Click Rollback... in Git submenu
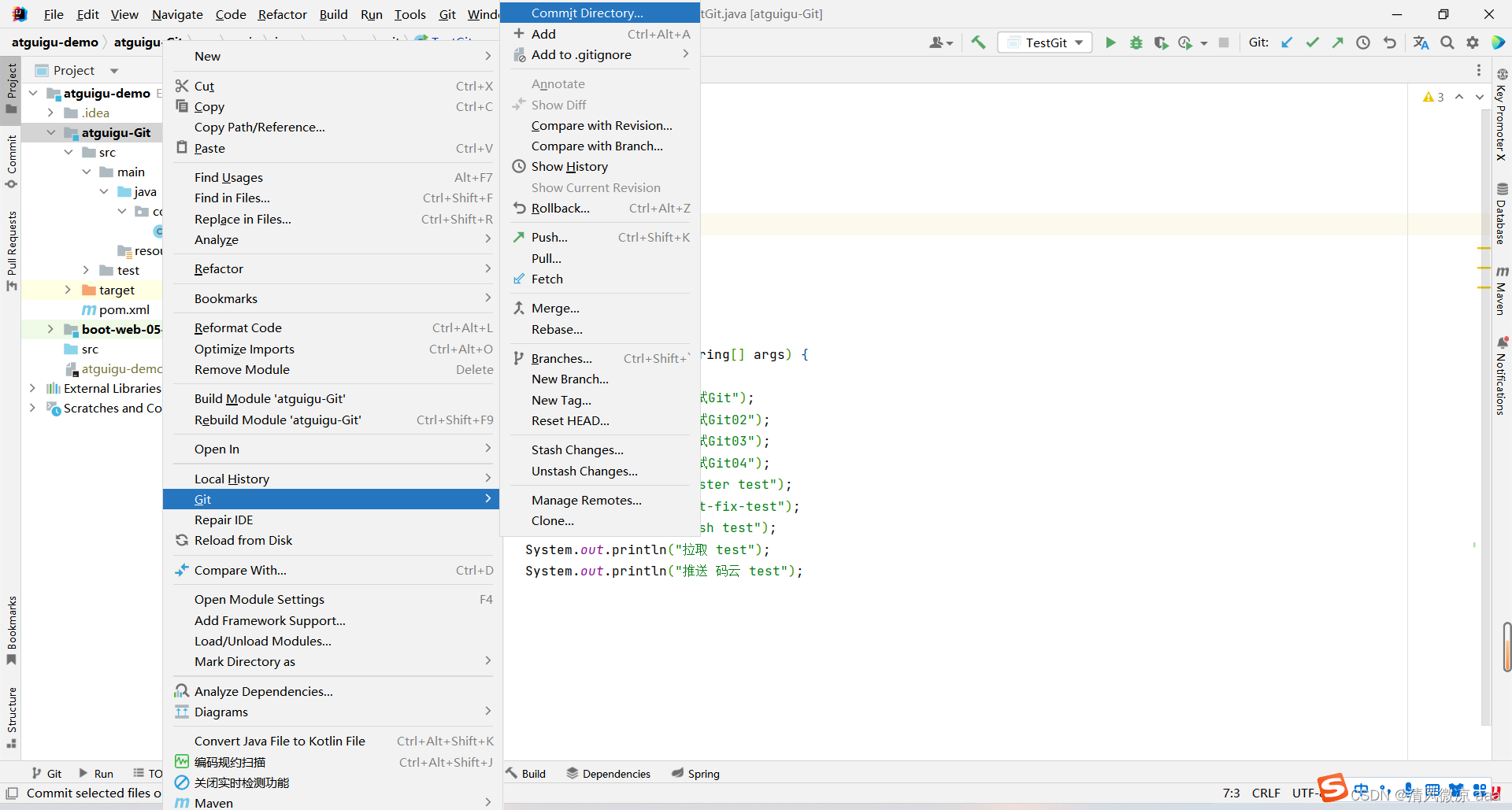The height and width of the screenshot is (810, 1512). pos(600,209)
